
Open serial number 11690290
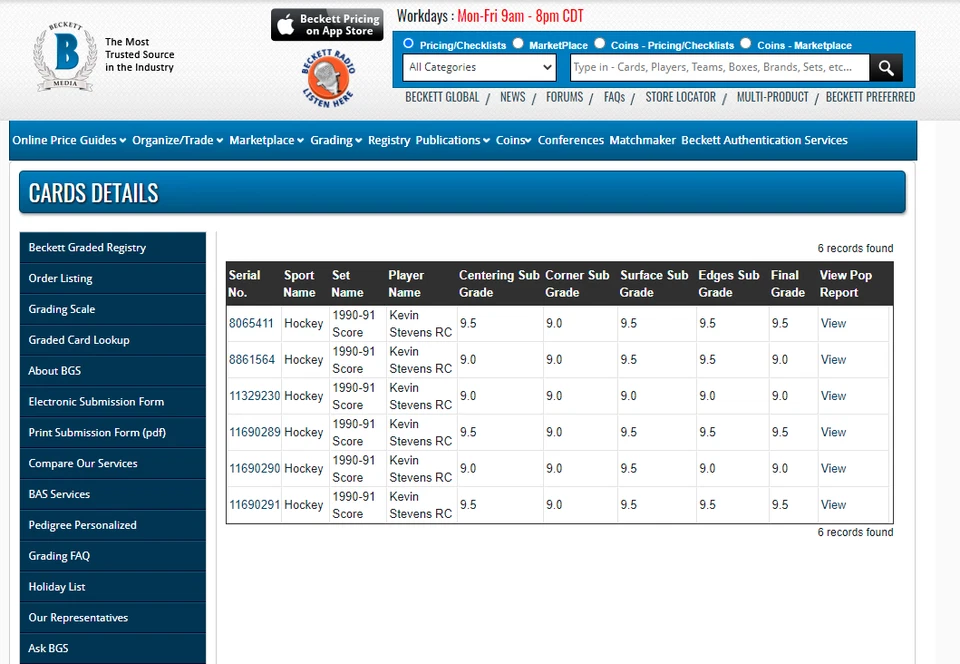(x=255, y=468)
